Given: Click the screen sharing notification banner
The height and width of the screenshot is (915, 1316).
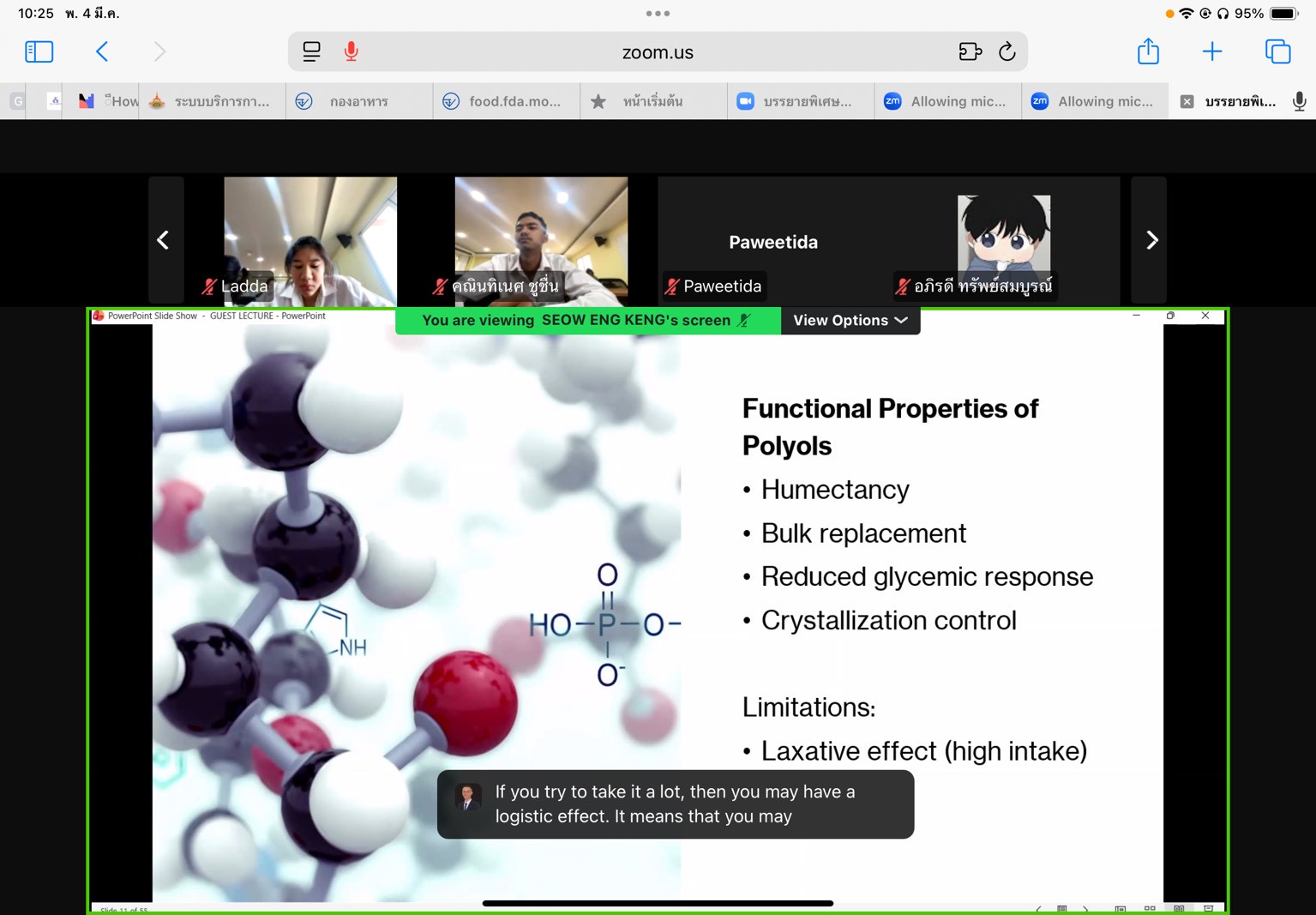Looking at the screenshot, I should click(587, 321).
